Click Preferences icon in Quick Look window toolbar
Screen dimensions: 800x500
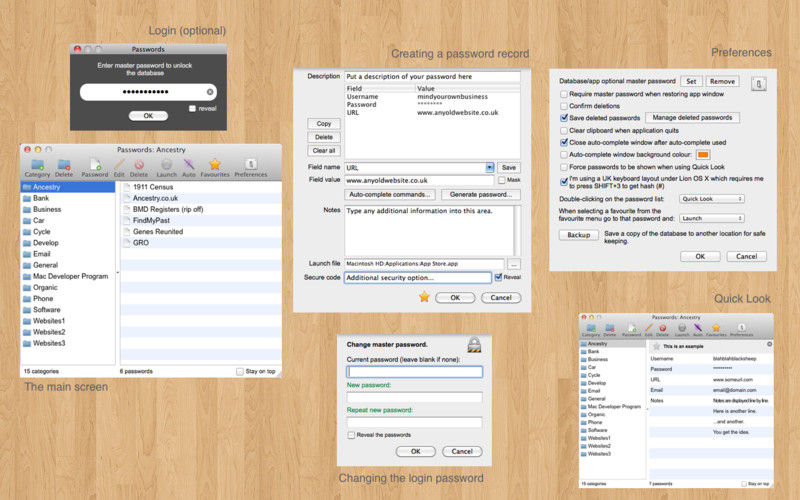click(x=741, y=328)
